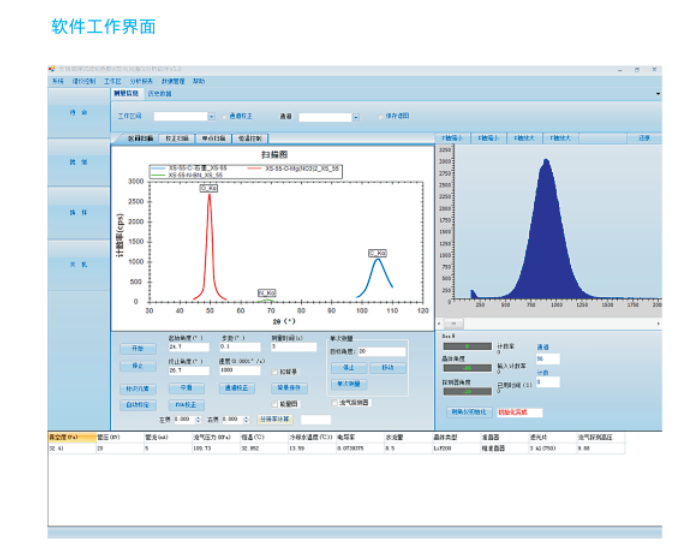
Task: Click the 计数 value field showing 0
Action: pos(547,382)
